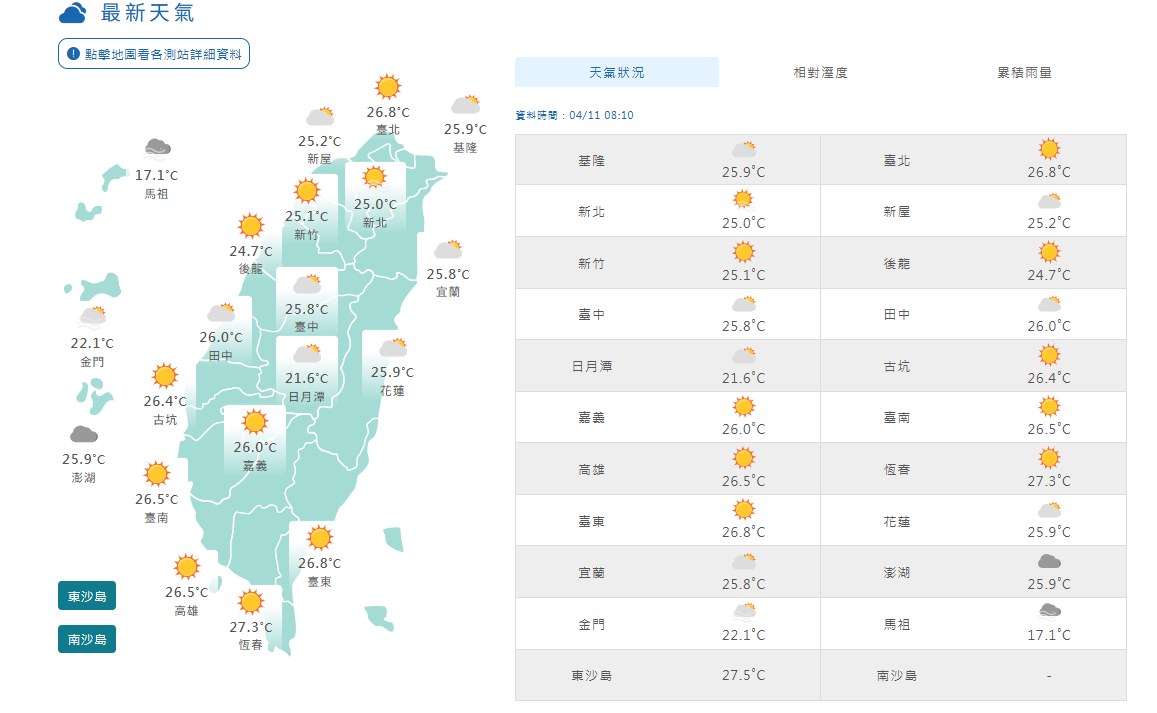Click the sun icon for 恆春 on map
The width and height of the screenshot is (1157, 713).
[x=251, y=602]
